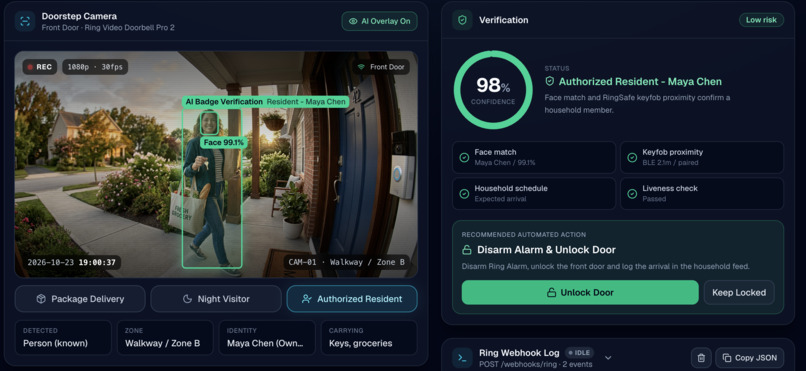Click the person-check icon in Authorized Resident

(x=307, y=299)
